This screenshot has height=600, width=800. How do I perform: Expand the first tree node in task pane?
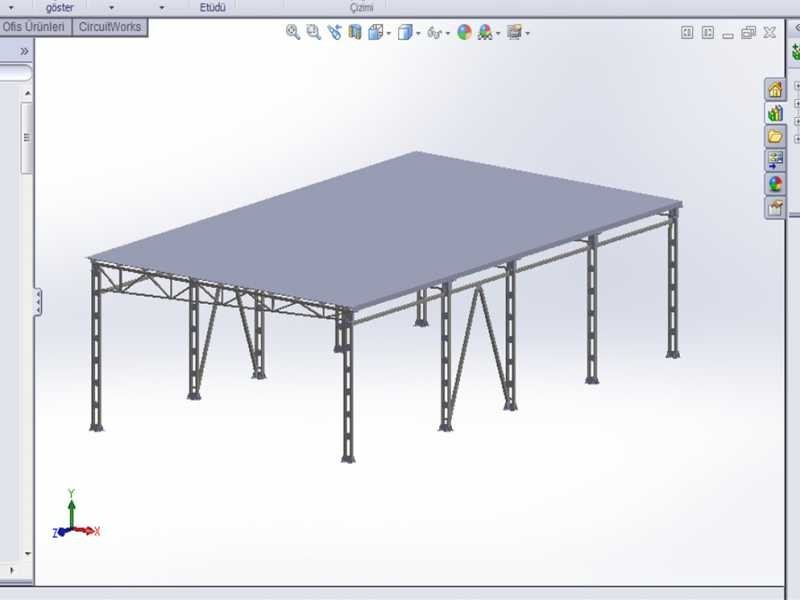[797, 86]
